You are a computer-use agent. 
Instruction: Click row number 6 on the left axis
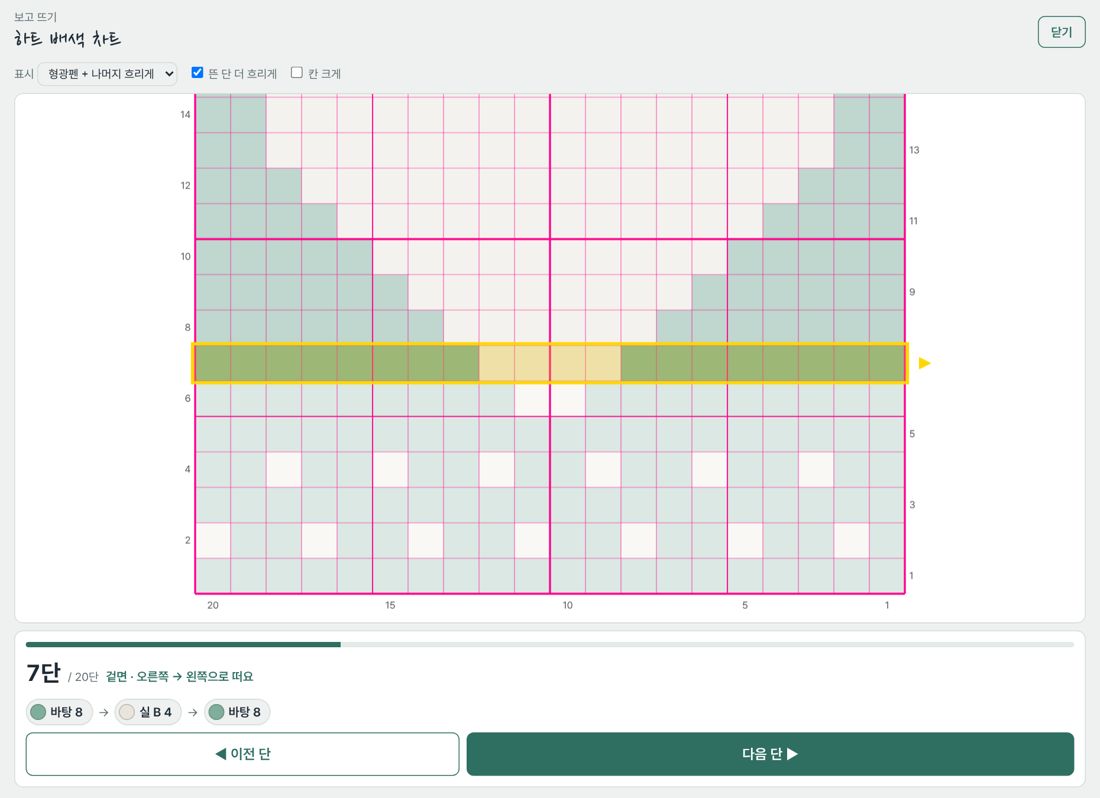pos(187,398)
